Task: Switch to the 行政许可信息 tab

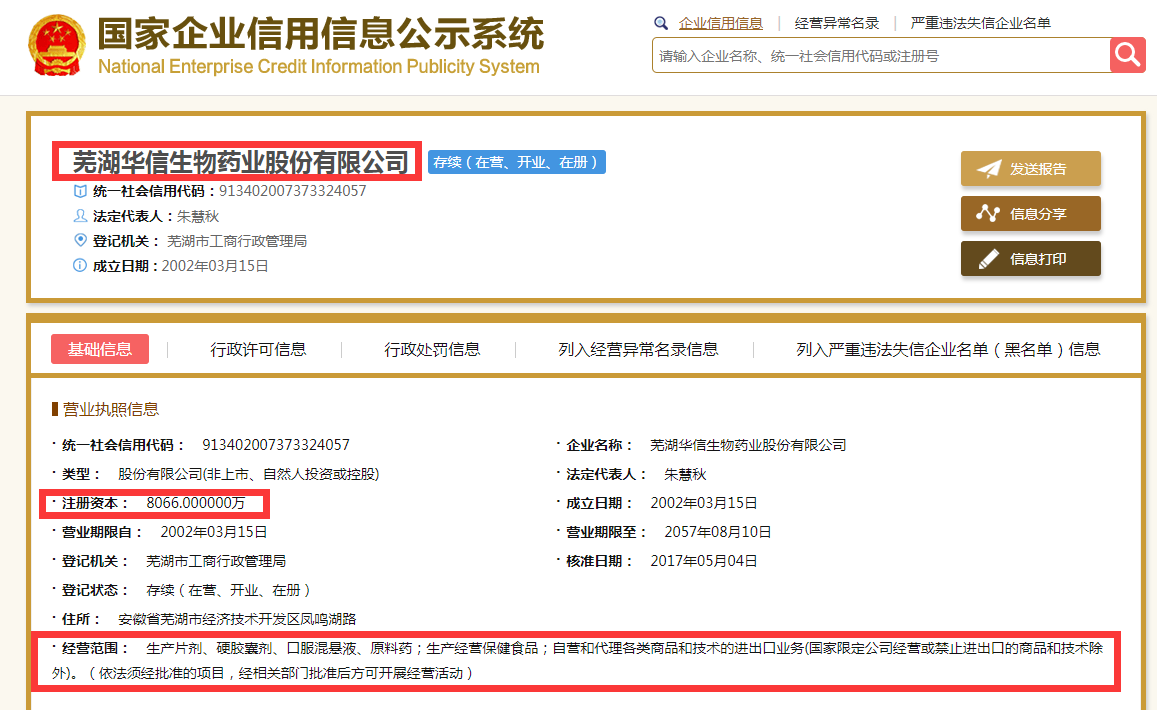Action: coord(258,349)
